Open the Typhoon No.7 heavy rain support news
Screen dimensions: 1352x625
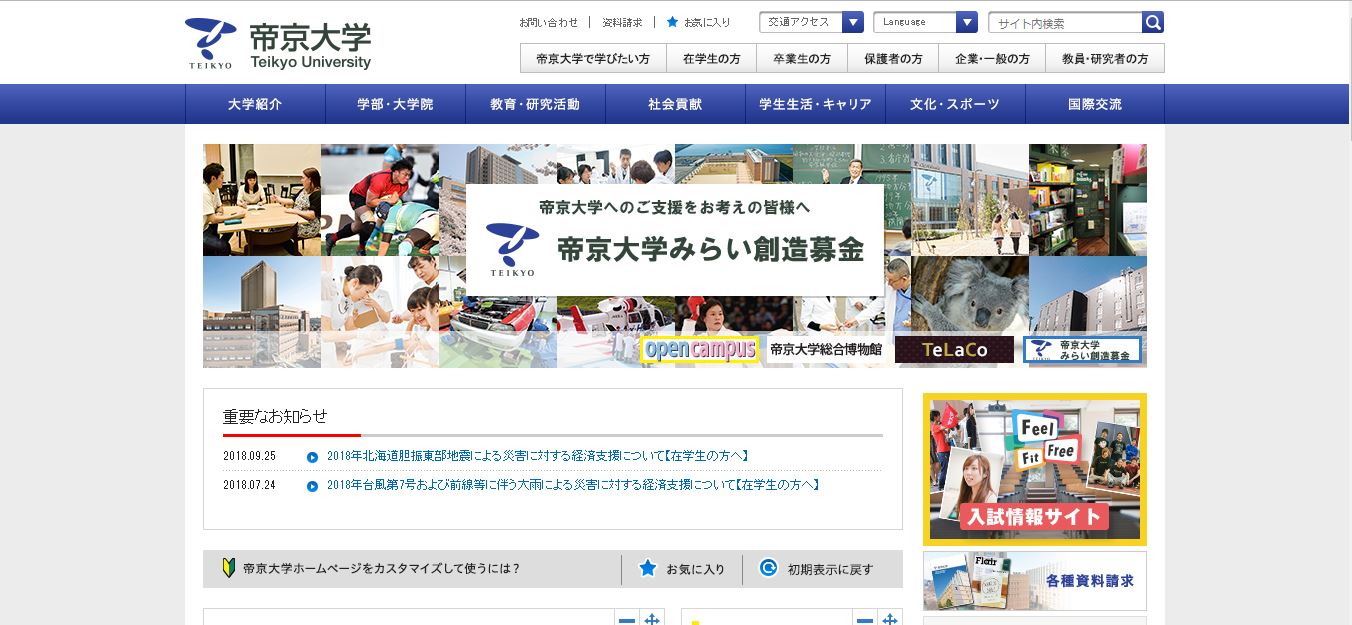click(573, 485)
